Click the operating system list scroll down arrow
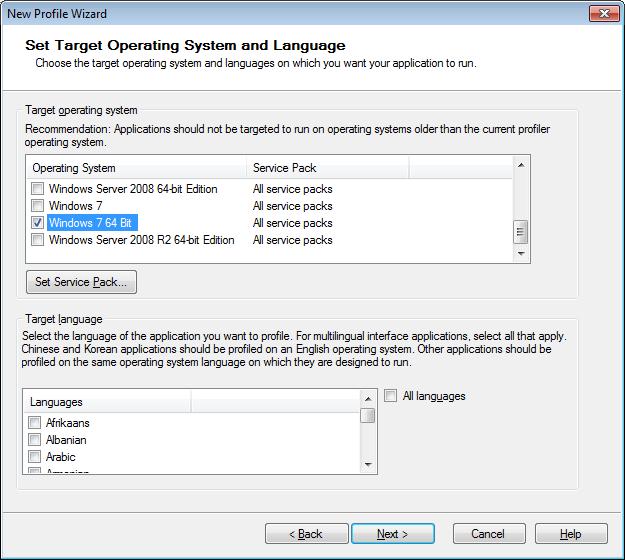This screenshot has height=560, width=625. (521, 253)
